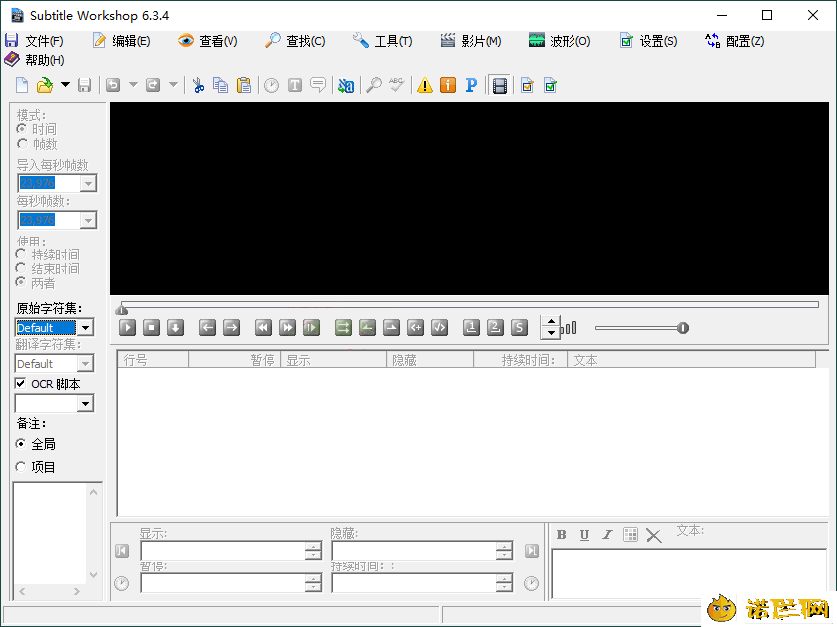Screen dimensions: 837x627
Task: Click the speech bubble toolbar icon
Action: [318, 85]
